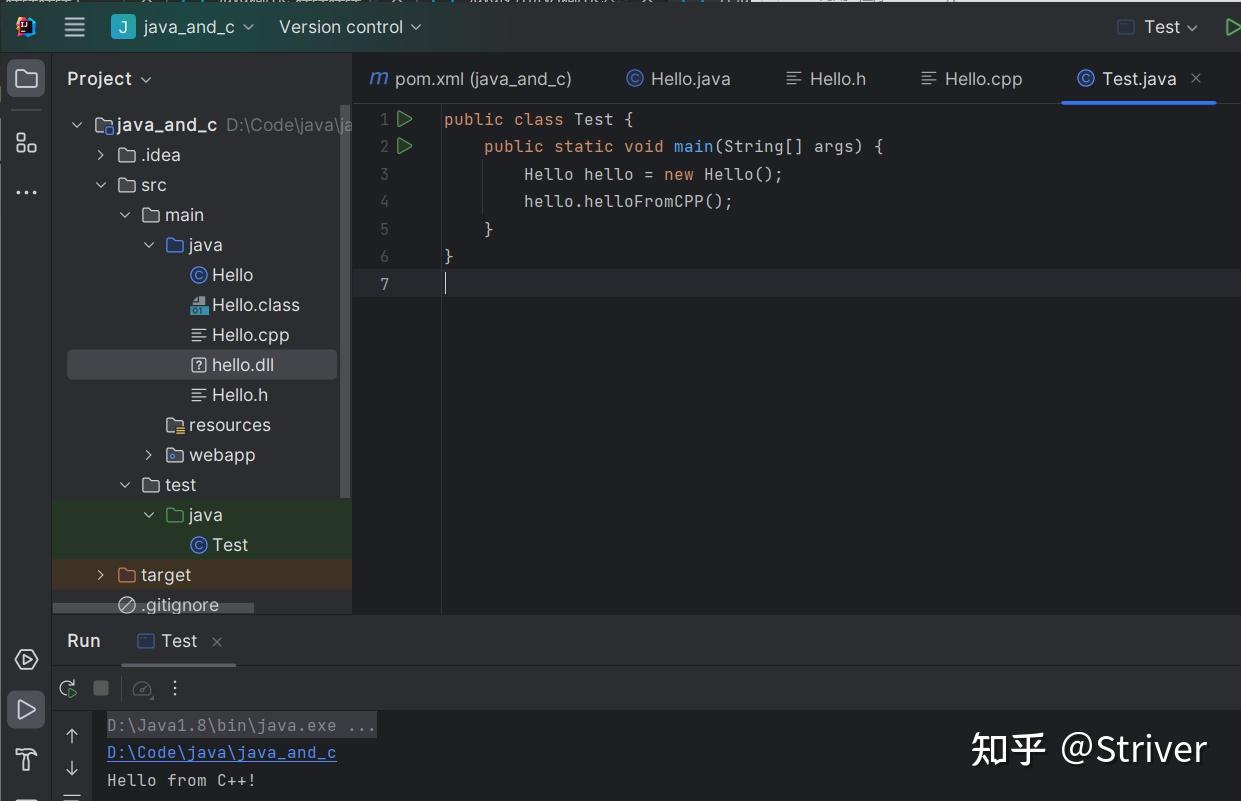Switch to the pom.xml editor tab

(x=471, y=79)
